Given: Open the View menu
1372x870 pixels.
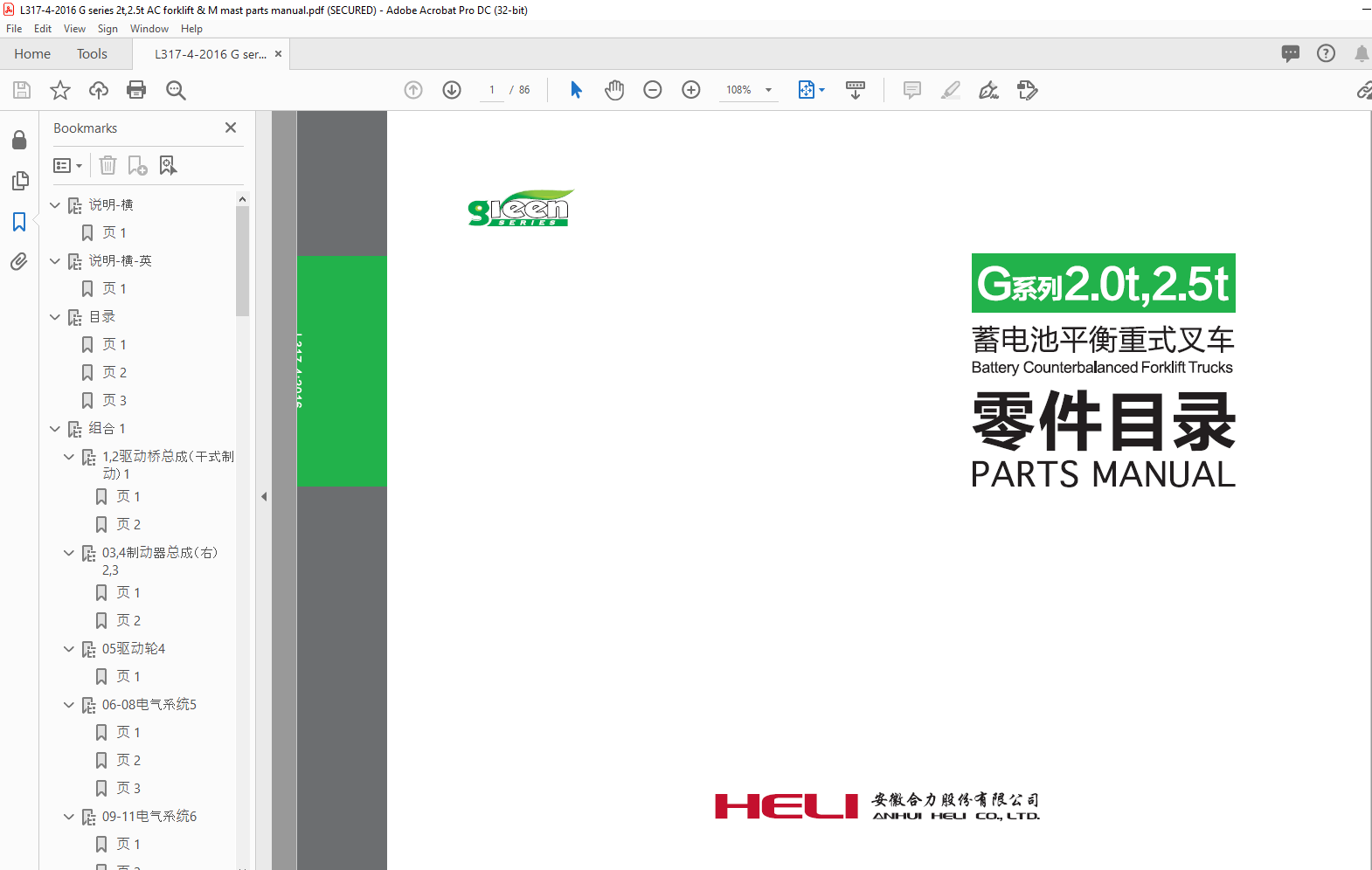Looking at the screenshot, I should [74, 29].
